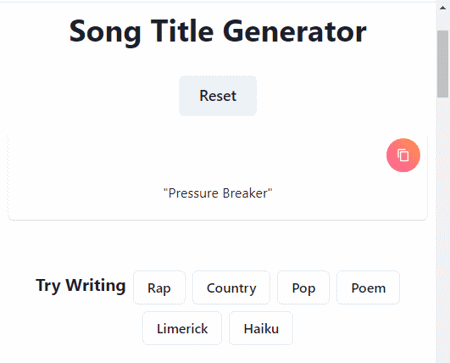The width and height of the screenshot is (450, 363).
Task: Click the vertical scrollbar thumb
Action: [x=443, y=64]
